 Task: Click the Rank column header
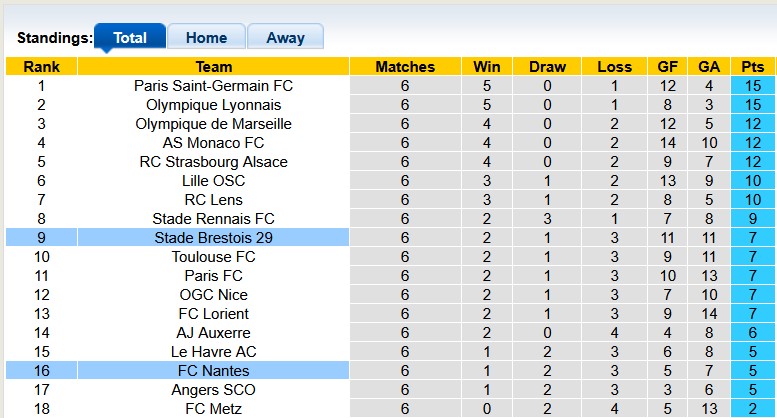click(41, 67)
